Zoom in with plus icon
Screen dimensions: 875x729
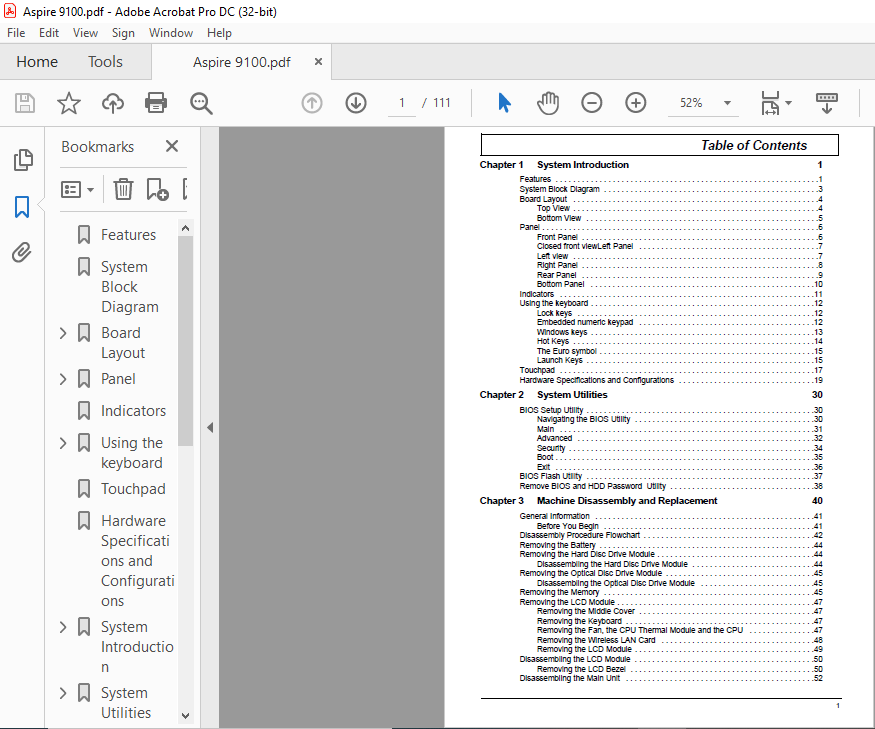pyautogui.click(x=636, y=103)
